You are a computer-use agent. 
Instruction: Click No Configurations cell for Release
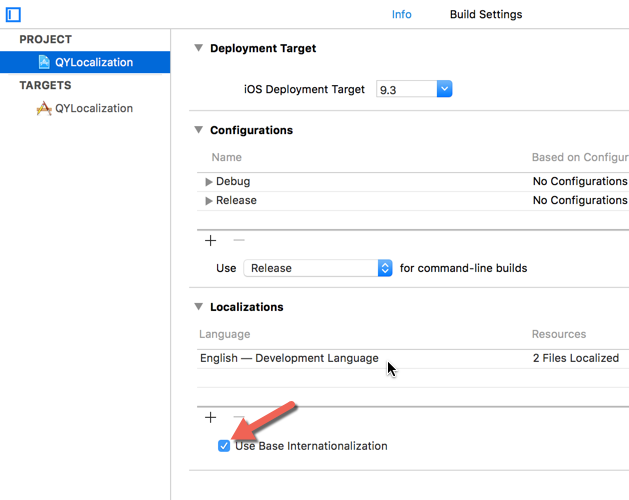pyautogui.click(x=580, y=200)
